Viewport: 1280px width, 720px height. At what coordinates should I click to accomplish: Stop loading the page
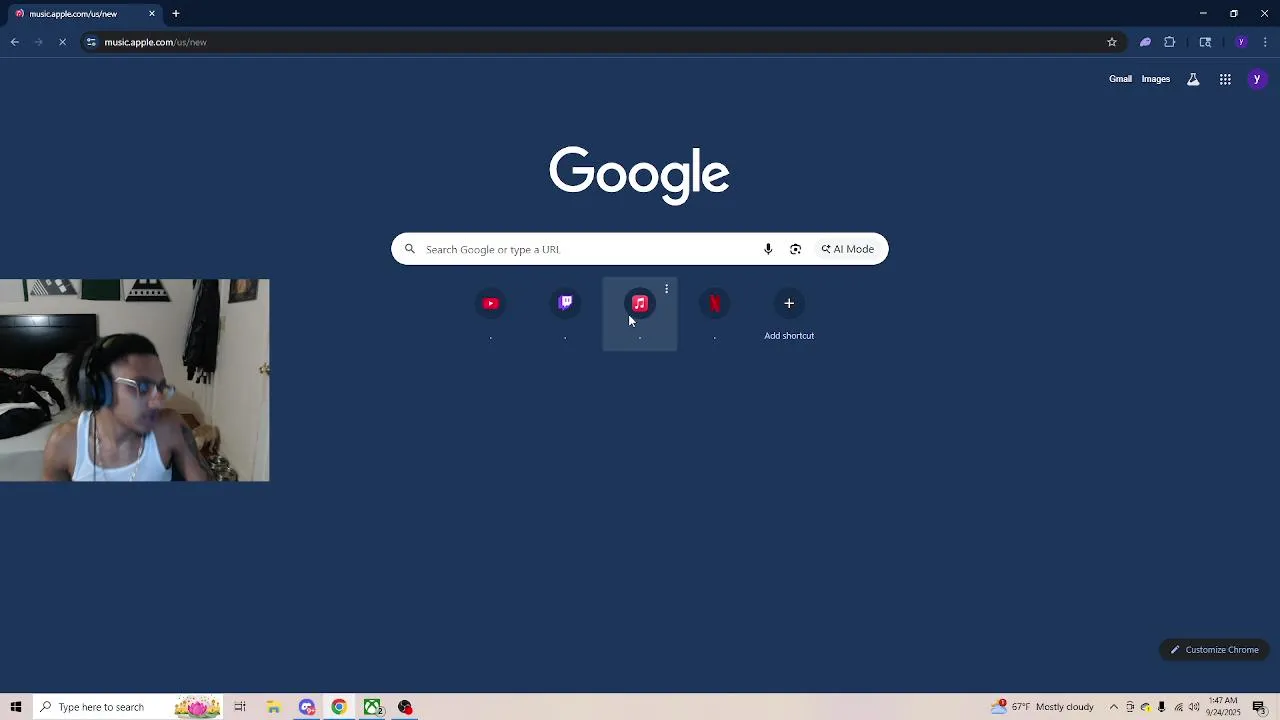click(62, 42)
